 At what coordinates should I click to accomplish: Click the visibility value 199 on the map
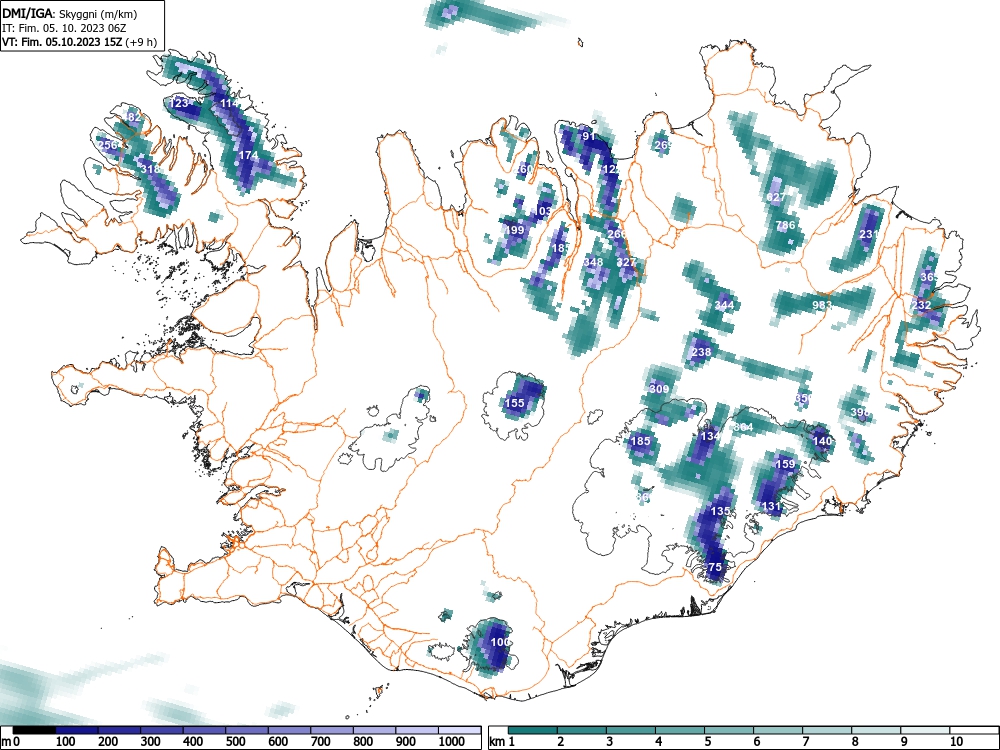coord(515,230)
